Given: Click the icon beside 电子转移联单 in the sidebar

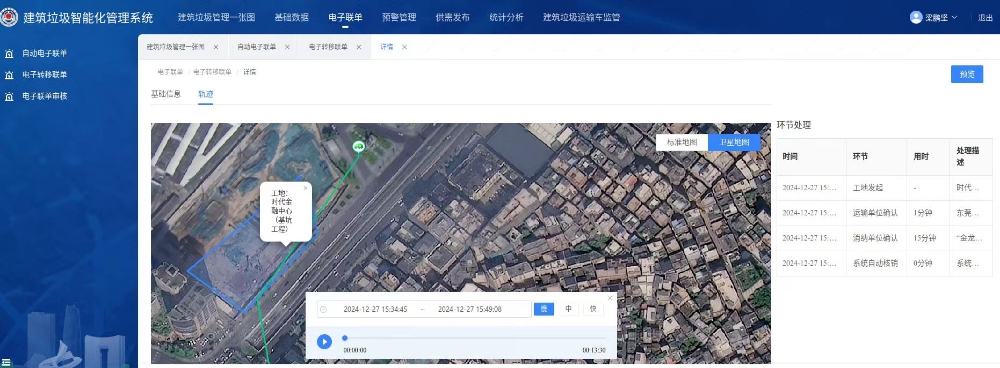Looking at the screenshot, I should [9, 75].
